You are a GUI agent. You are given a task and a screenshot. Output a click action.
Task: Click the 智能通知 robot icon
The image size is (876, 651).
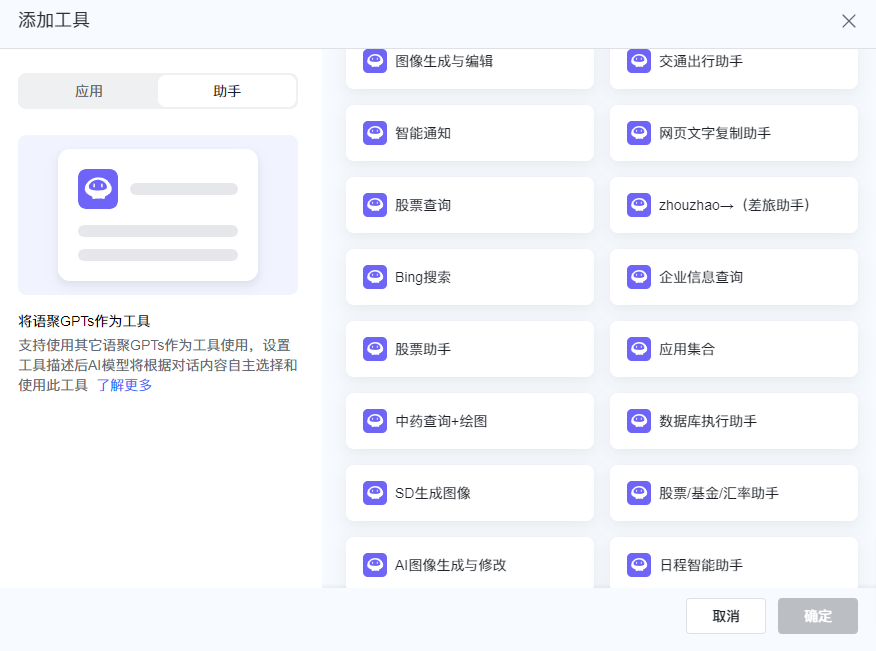point(375,133)
